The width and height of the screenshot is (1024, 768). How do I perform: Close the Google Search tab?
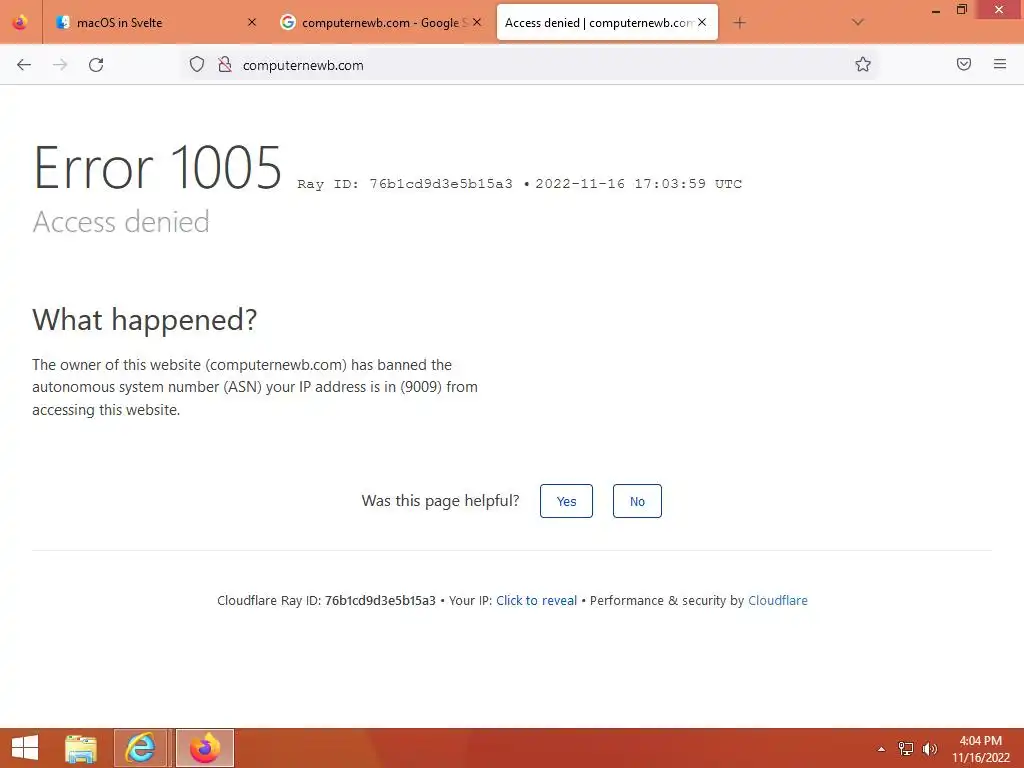tap(477, 22)
